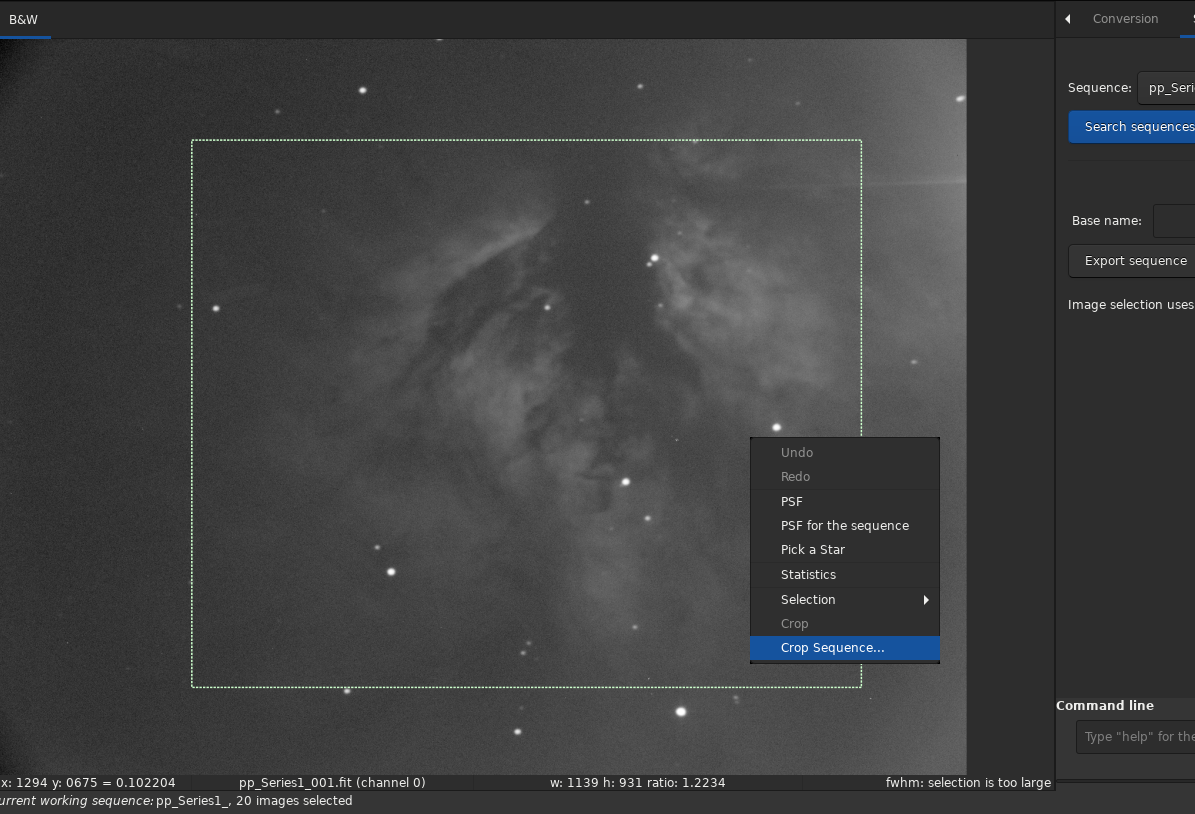
Task: Click the top edge of the dotted selection rectangle
Action: tap(526, 140)
